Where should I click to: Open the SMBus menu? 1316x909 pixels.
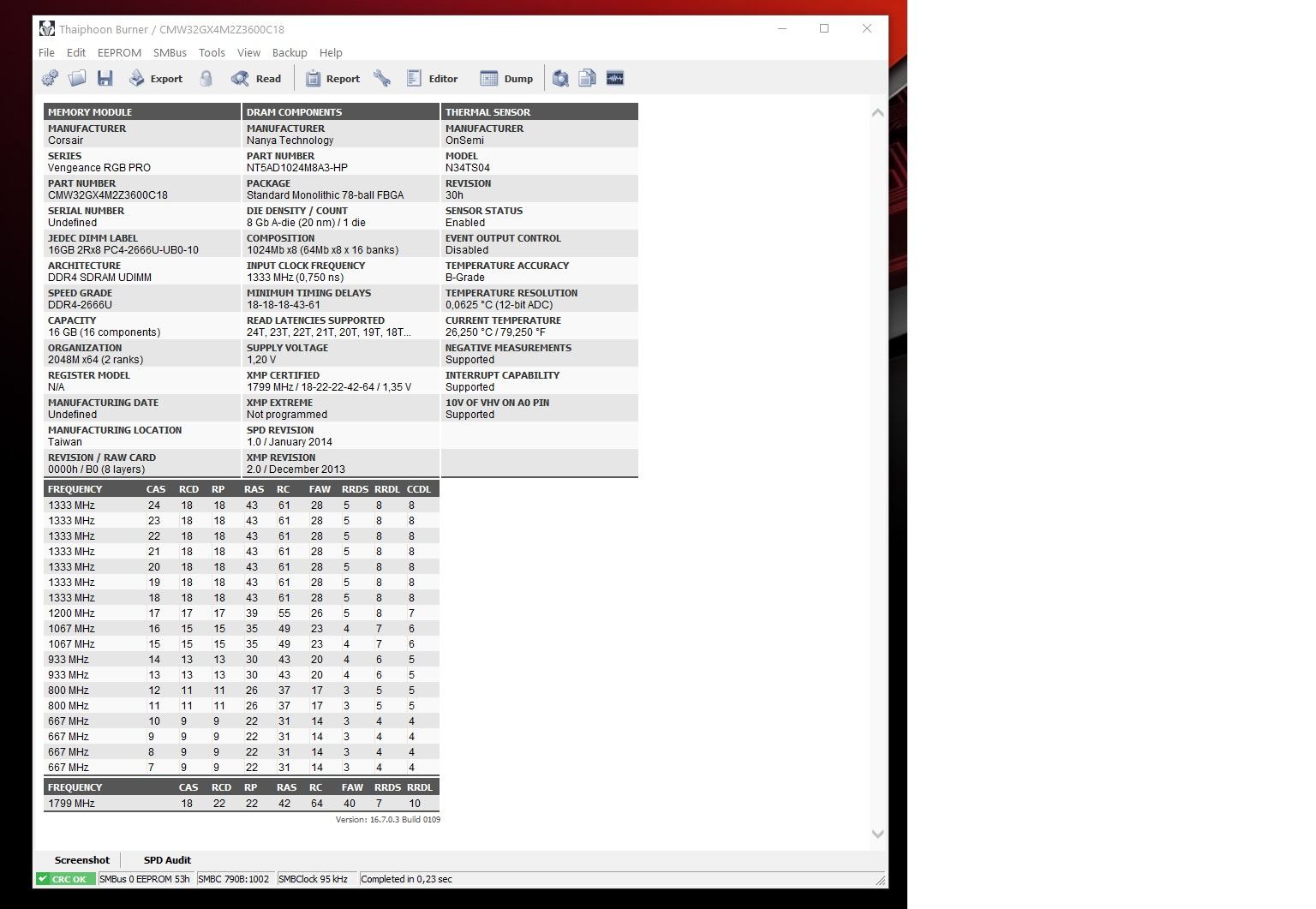[x=170, y=52]
